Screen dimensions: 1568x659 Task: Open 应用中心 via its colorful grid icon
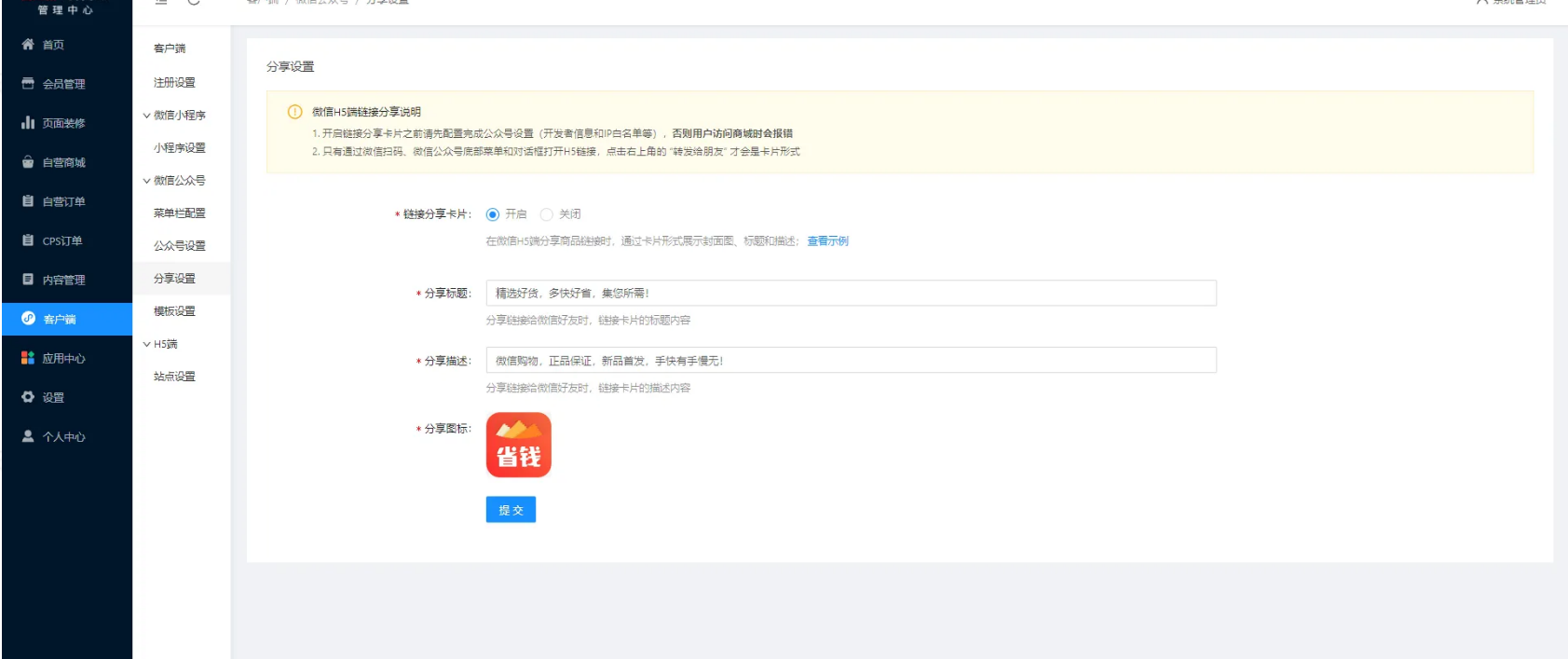click(x=28, y=357)
